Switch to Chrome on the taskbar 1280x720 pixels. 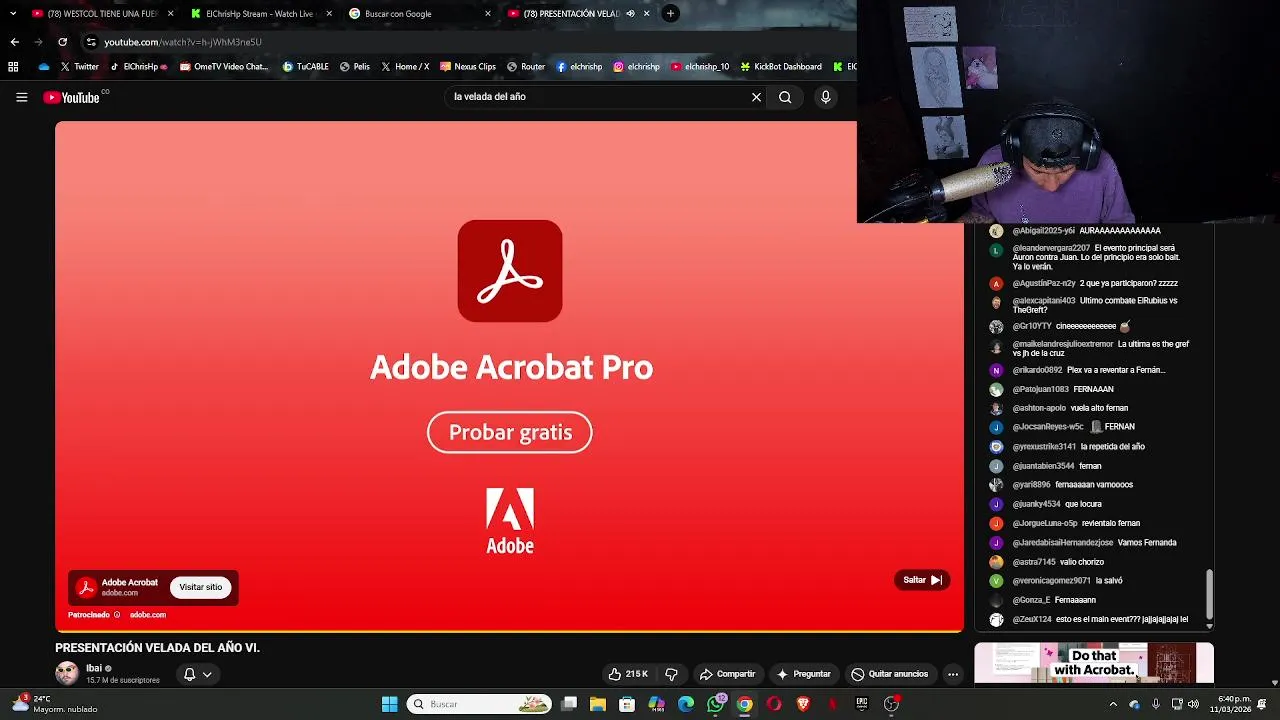[x=745, y=704]
